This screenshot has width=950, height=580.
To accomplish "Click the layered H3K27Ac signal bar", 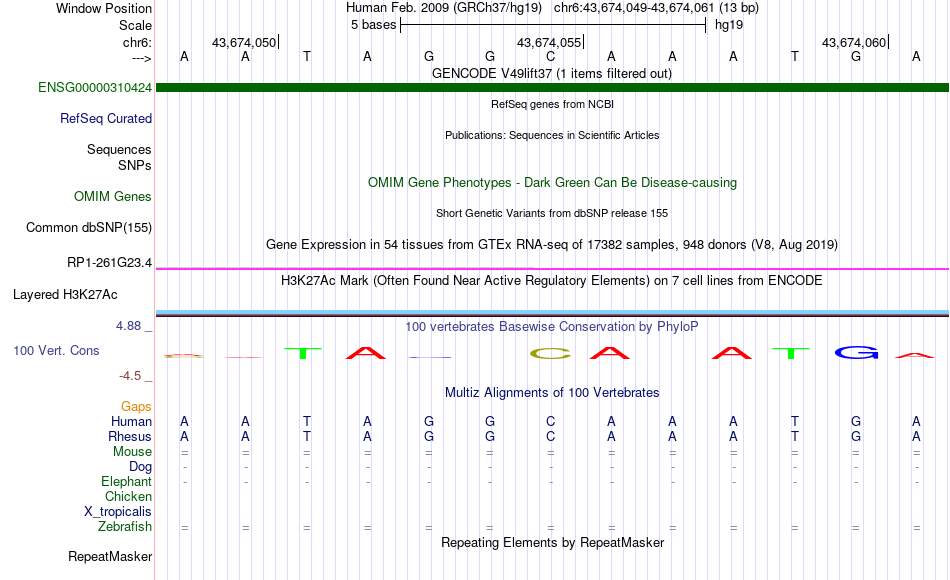I will 552,313.
